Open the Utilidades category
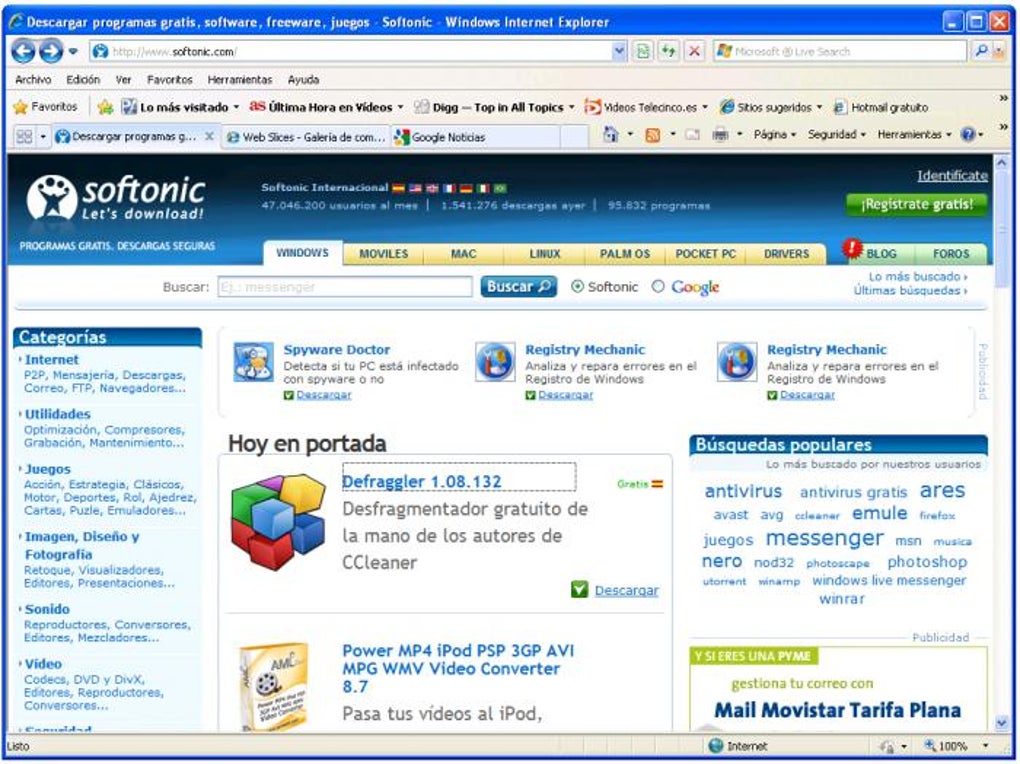The height and width of the screenshot is (764, 1020). [57, 414]
